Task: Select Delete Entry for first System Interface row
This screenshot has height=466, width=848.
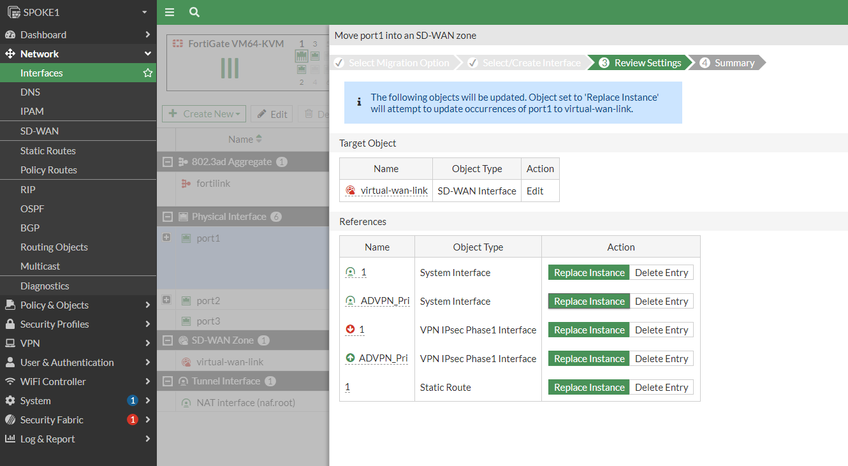Action: [x=661, y=272]
